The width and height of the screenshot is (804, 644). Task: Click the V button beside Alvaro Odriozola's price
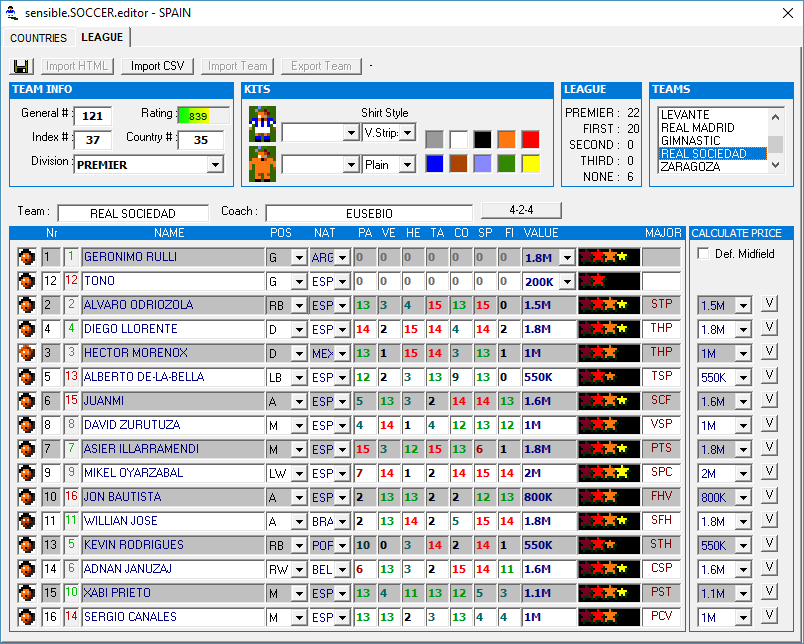(x=769, y=304)
